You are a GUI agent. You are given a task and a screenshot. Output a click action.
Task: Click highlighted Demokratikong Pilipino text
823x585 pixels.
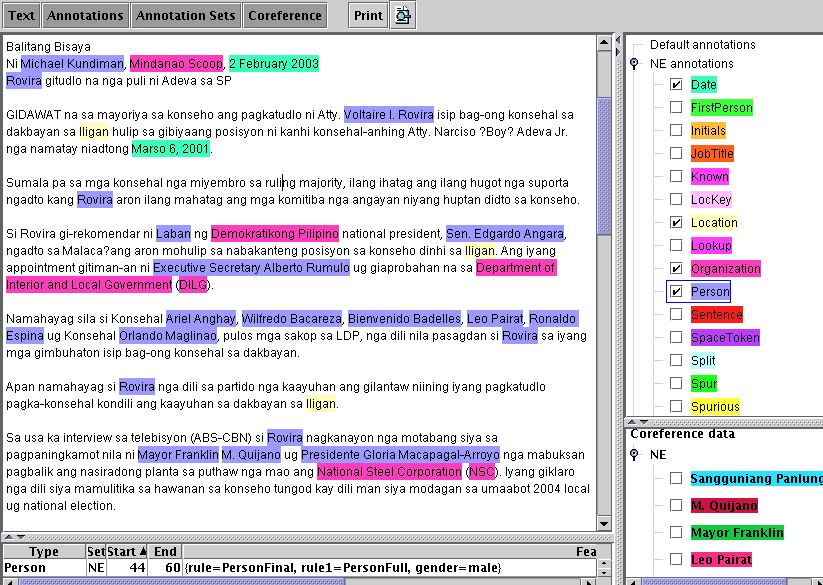pos(275,234)
